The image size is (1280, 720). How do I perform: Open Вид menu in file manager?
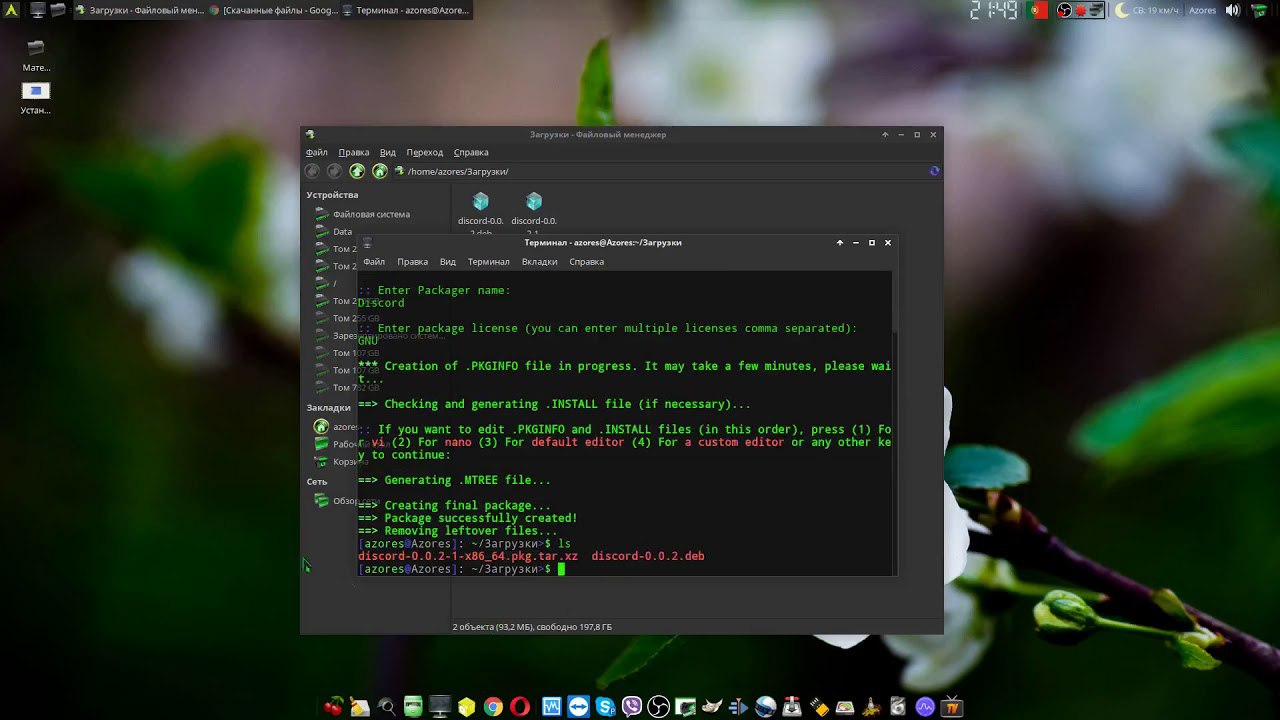388,152
